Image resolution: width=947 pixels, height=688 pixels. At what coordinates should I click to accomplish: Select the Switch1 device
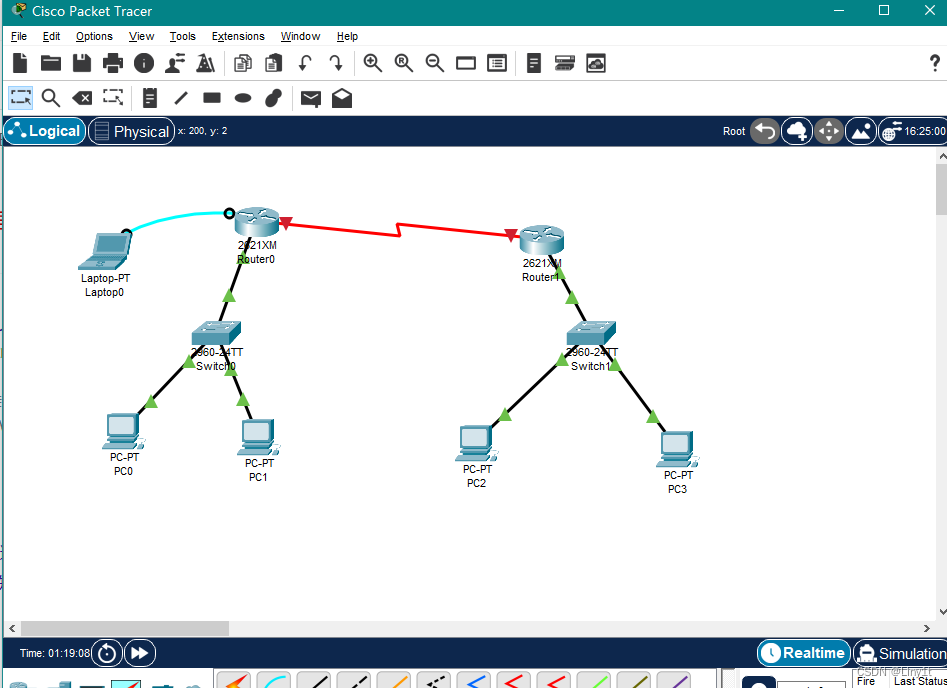pyautogui.click(x=591, y=333)
